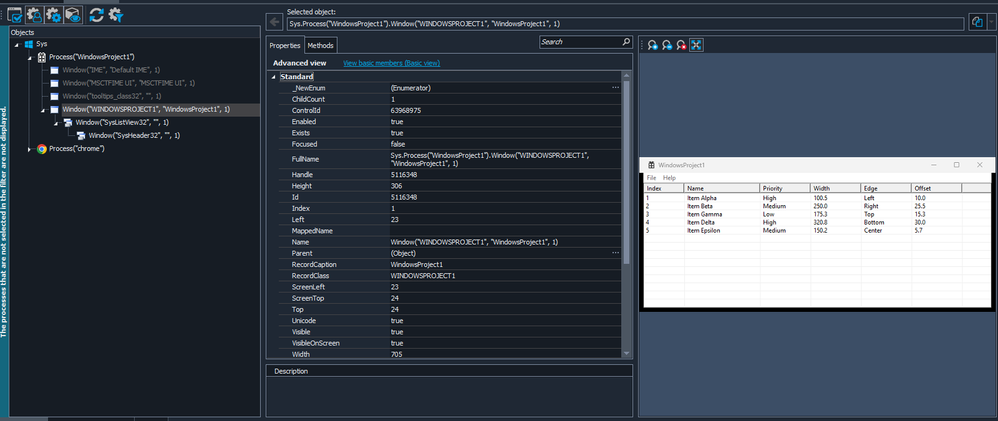Switch to the Methods tab
998x421 pixels.
click(321, 45)
